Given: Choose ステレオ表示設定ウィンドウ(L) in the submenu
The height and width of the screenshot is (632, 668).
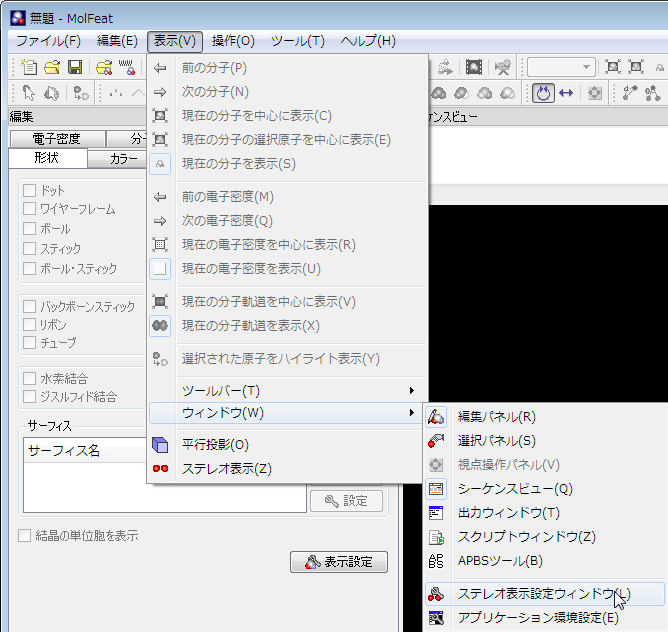Looking at the screenshot, I should click(545, 594).
